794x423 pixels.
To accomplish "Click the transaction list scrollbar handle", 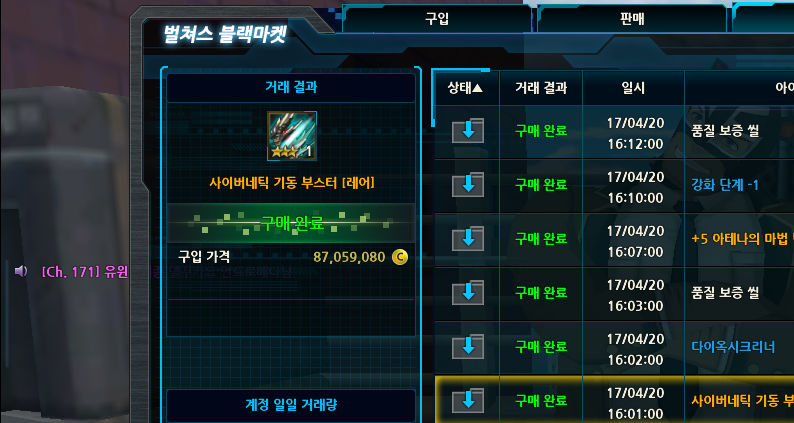I will (433, 99).
